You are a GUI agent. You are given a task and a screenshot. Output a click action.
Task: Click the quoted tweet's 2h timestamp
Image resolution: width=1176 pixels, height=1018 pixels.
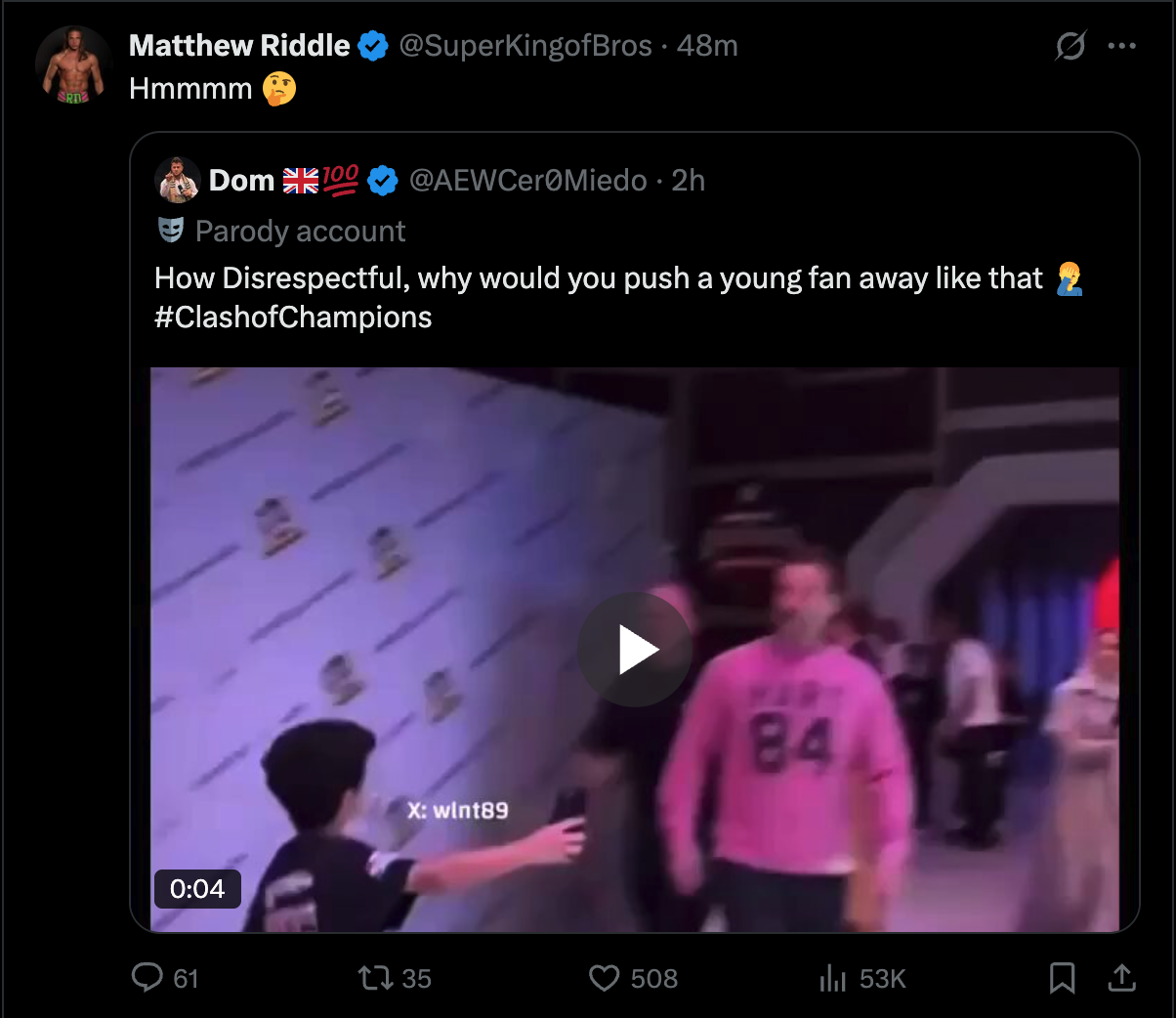[688, 181]
